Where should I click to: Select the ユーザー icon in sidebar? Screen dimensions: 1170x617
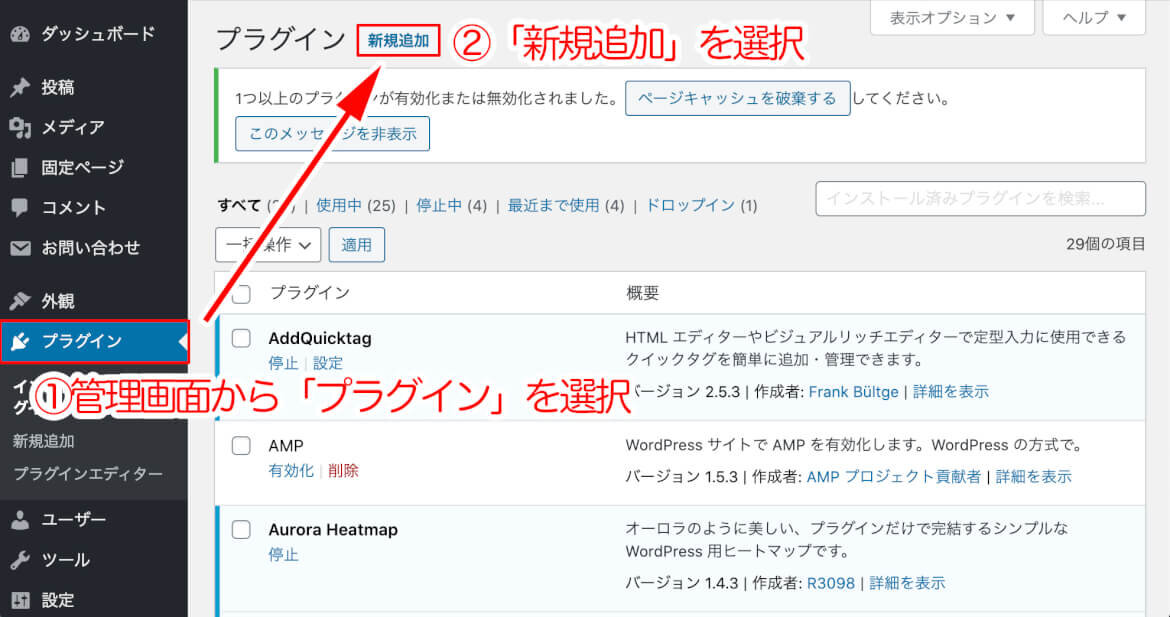[22, 519]
